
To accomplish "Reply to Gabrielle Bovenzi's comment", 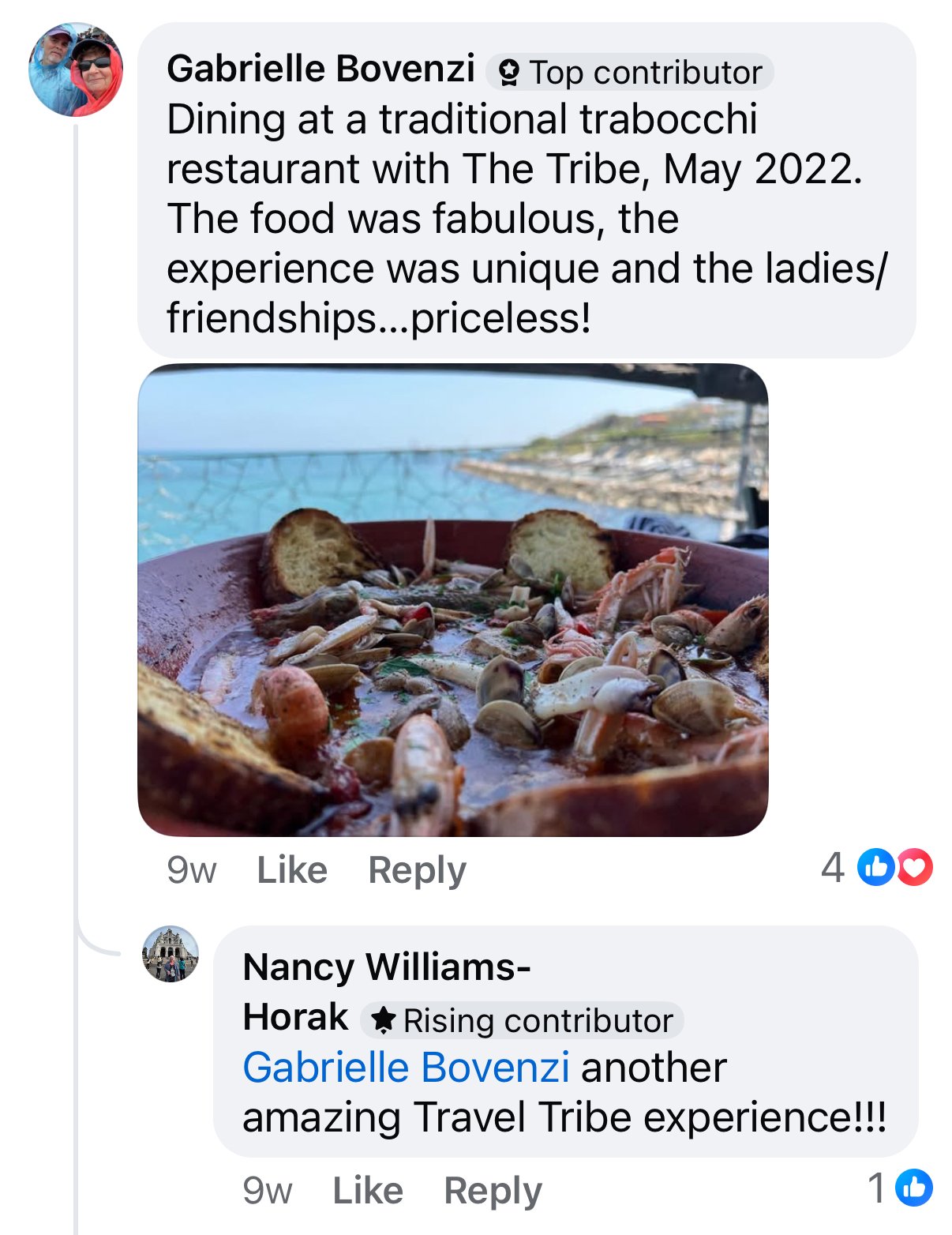I will (x=417, y=869).
